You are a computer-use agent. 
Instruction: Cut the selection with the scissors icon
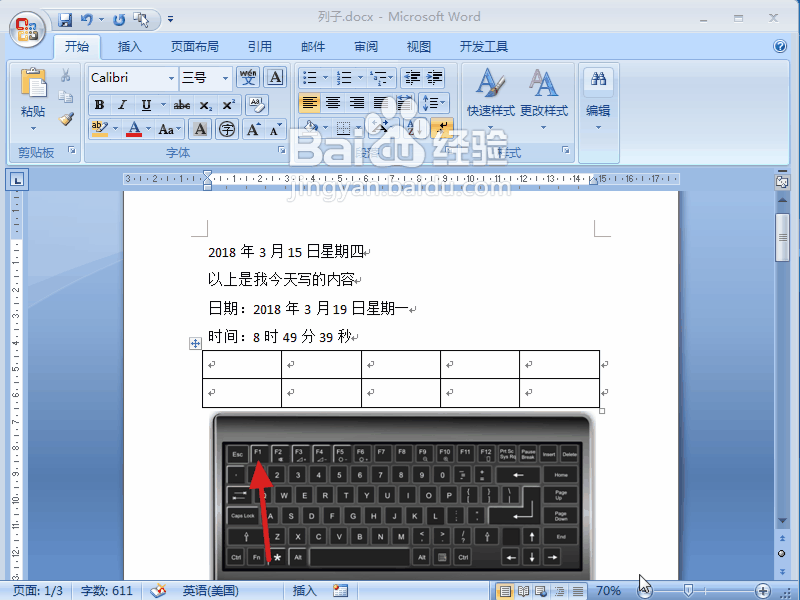click(x=65, y=76)
